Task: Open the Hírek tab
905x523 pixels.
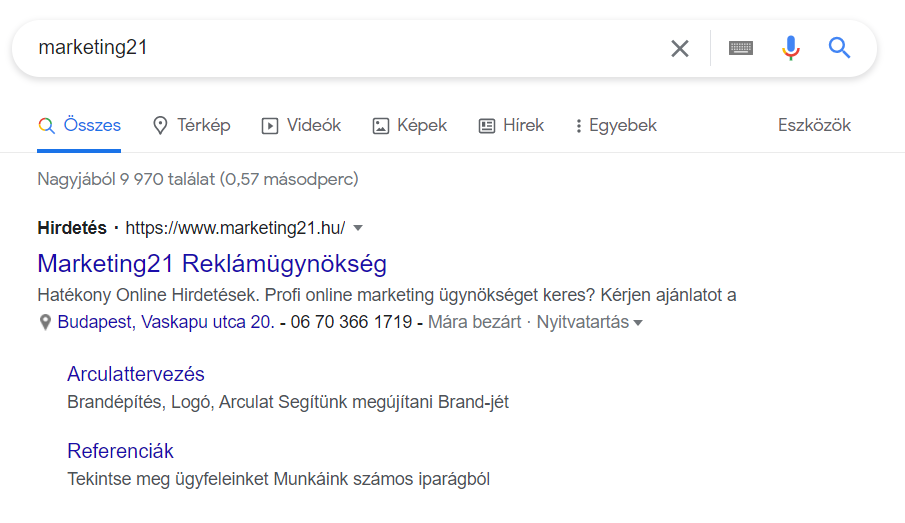Action: (511, 126)
